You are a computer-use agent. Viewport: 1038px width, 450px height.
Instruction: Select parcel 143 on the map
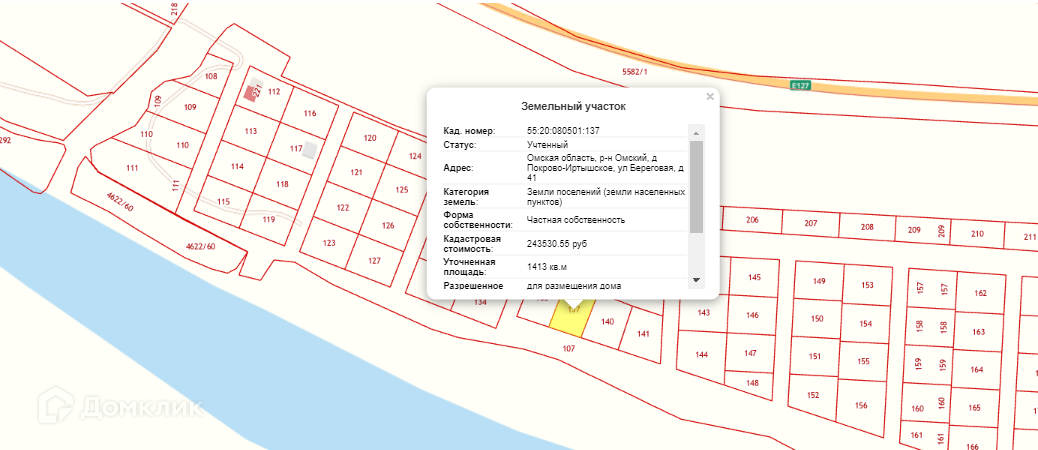(704, 312)
